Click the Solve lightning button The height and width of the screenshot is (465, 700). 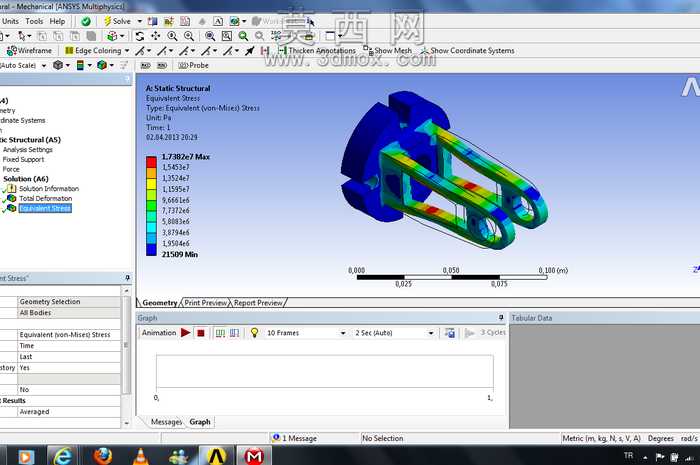[117, 21]
